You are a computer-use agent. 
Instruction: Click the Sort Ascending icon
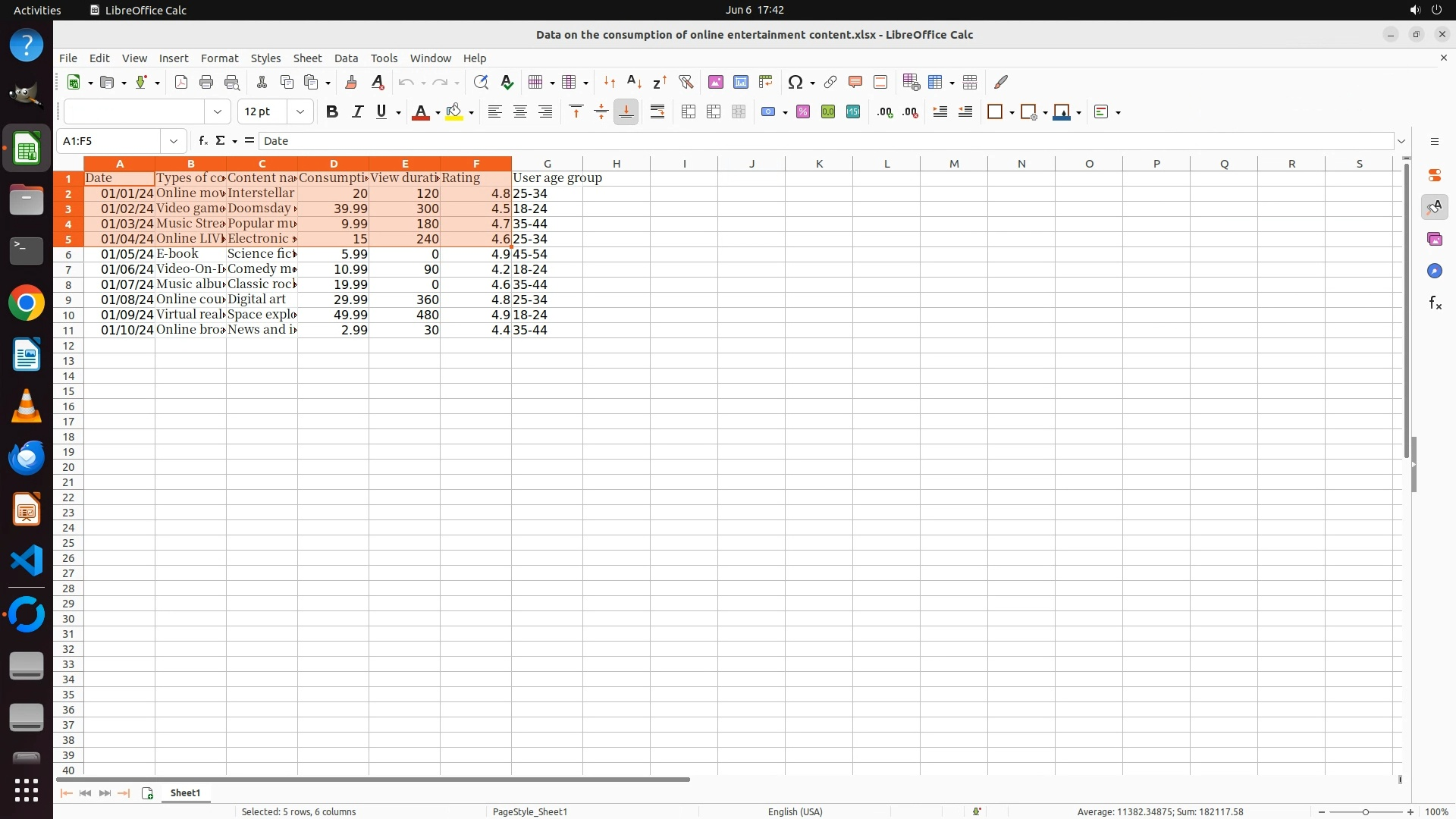[634, 82]
